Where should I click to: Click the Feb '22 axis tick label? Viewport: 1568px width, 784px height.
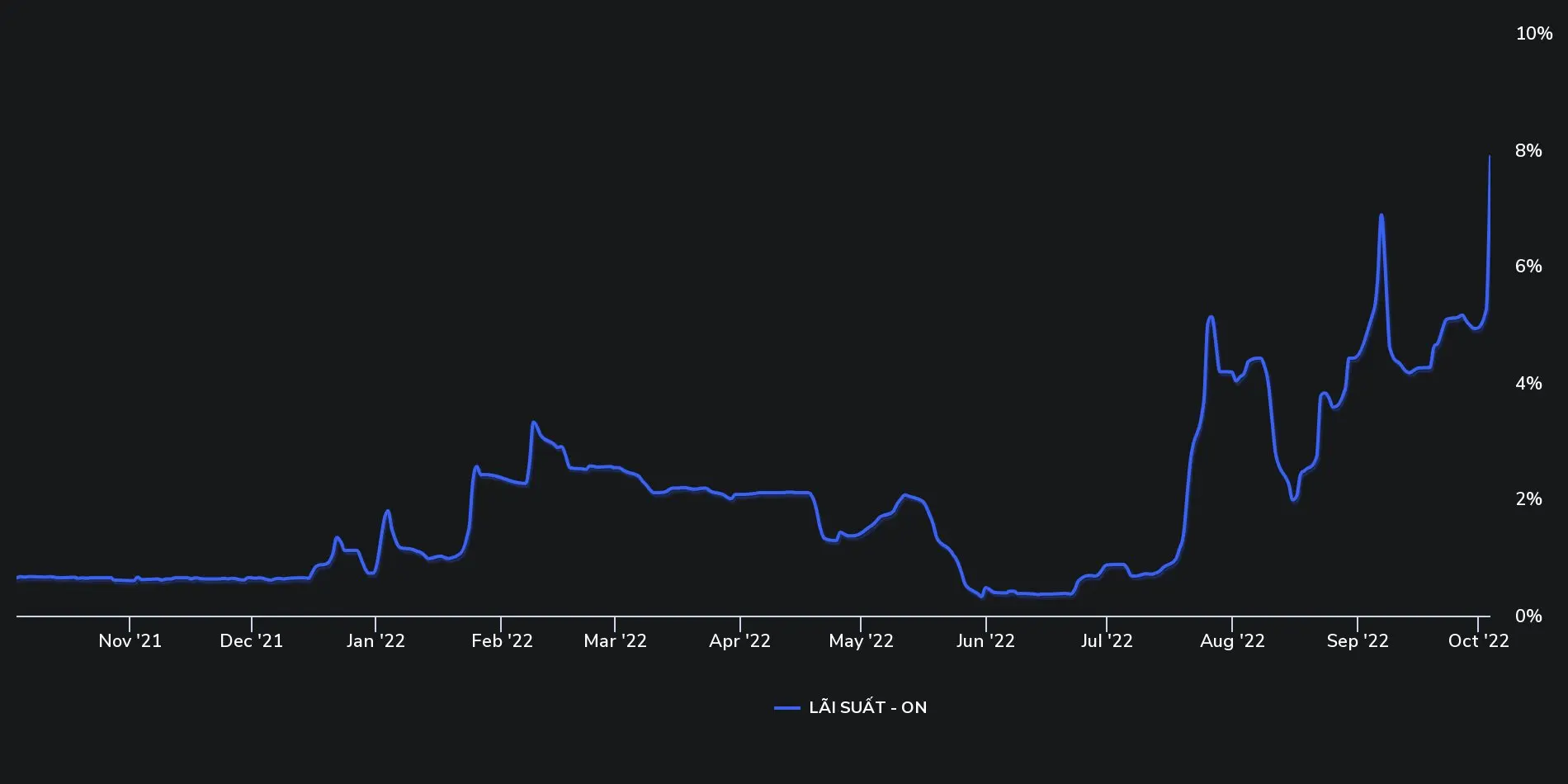(x=502, y=641)
